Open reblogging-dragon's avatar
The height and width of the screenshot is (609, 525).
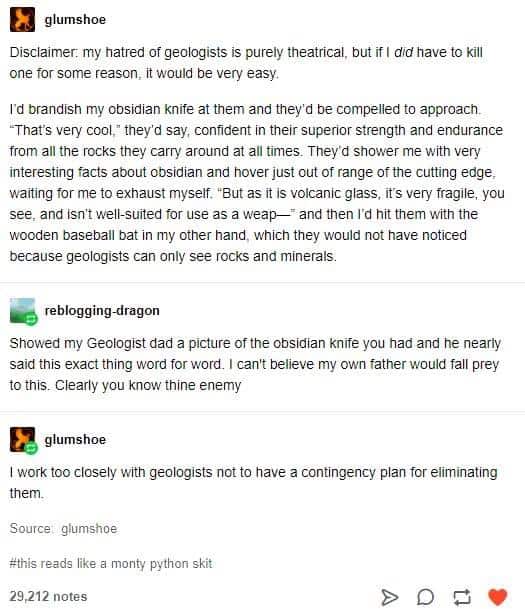pos(23,310)
